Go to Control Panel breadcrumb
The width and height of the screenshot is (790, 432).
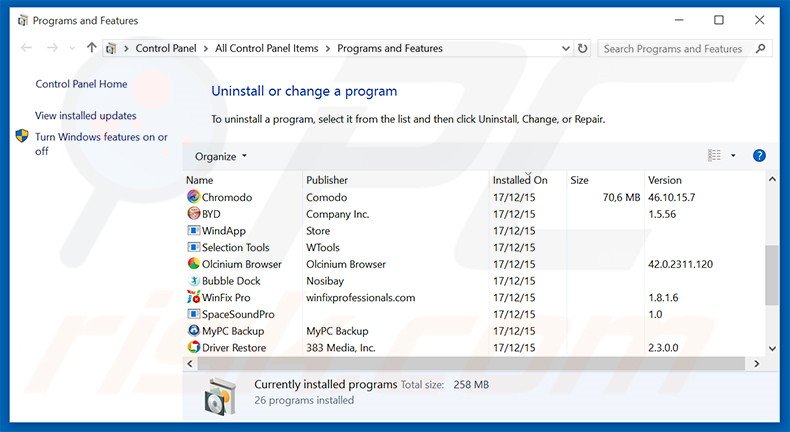click(166, 48)
